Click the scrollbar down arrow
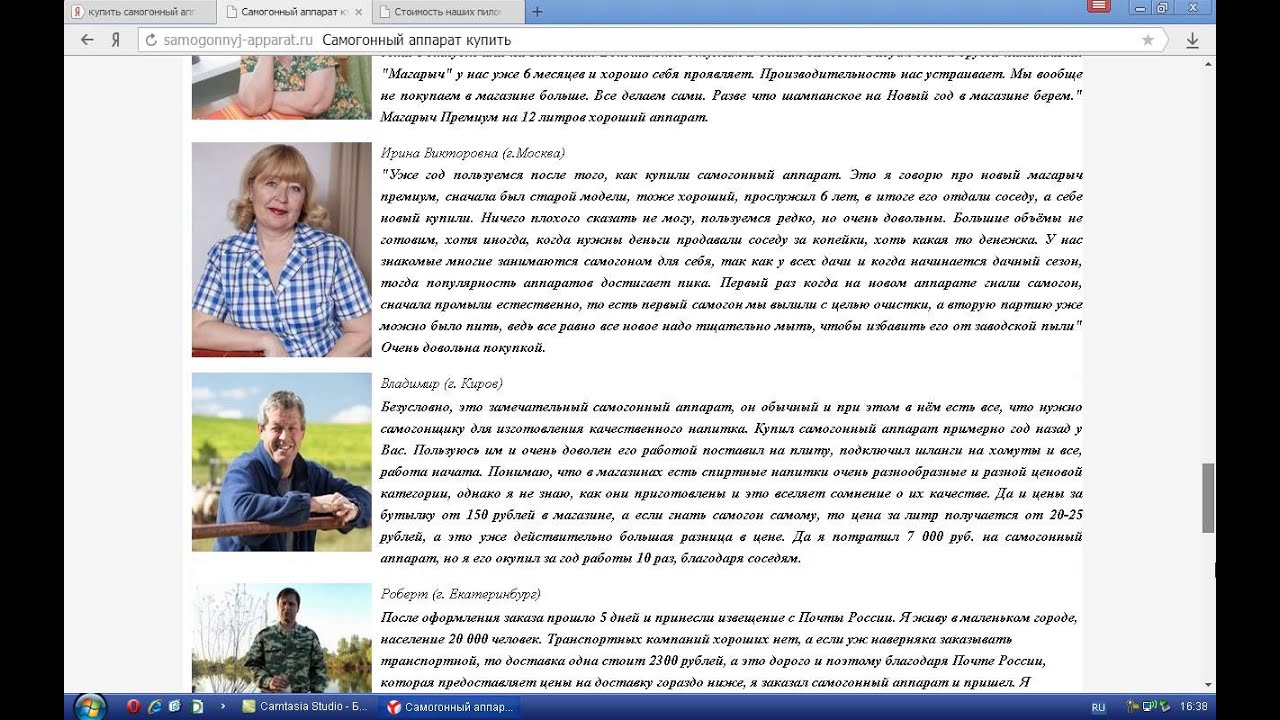The width and height of the screenshot is (1280, 720). click(1208, 684)
